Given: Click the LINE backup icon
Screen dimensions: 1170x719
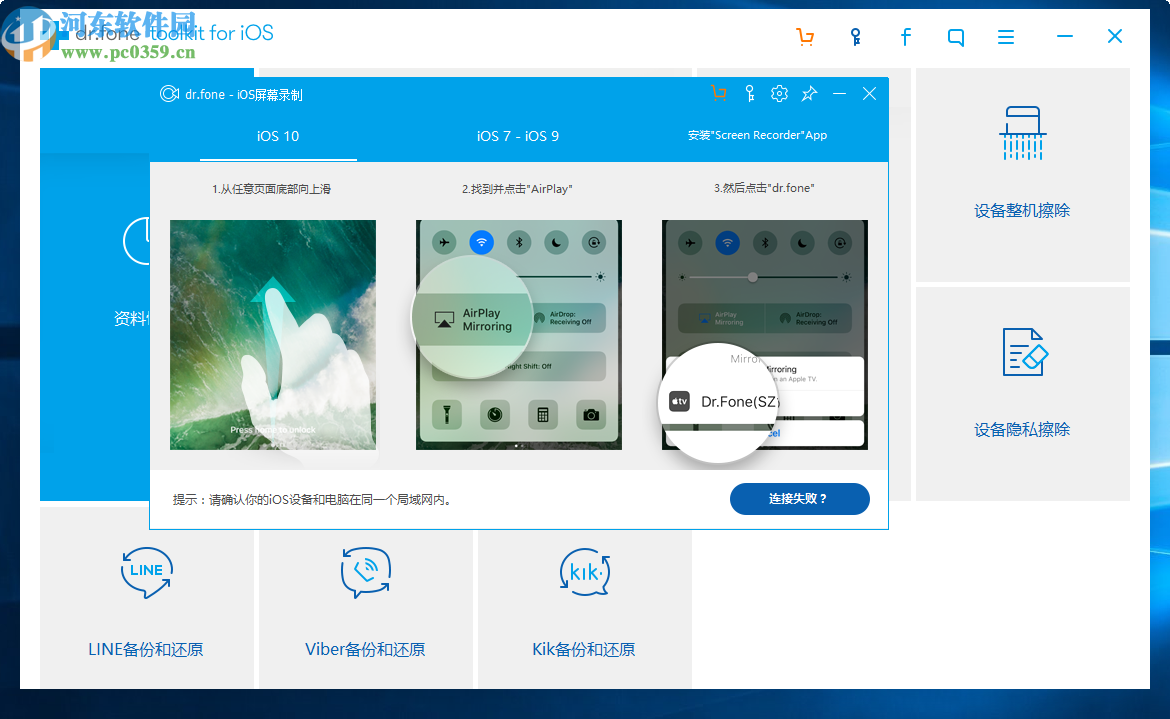Looking at the screenshot, I should pos(146,573).
